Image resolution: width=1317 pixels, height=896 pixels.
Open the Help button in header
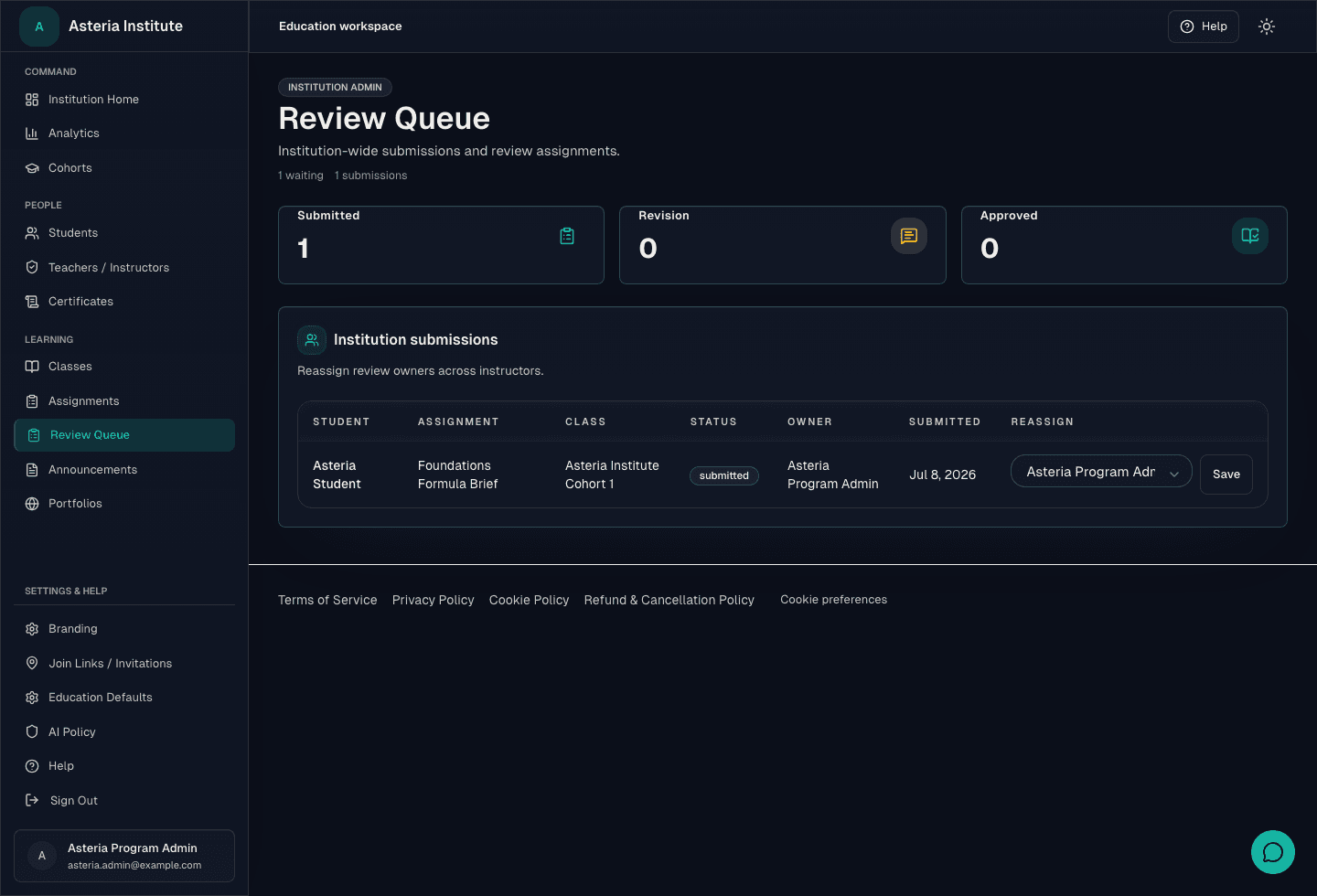pyautogui.click(x=1204, y=27)
